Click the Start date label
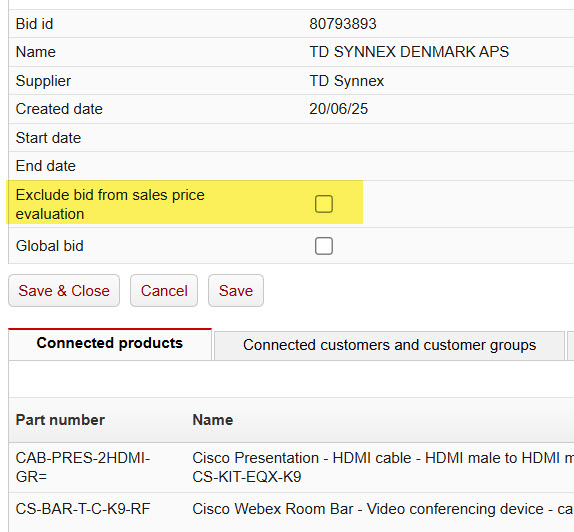 (x=48, y=138)
